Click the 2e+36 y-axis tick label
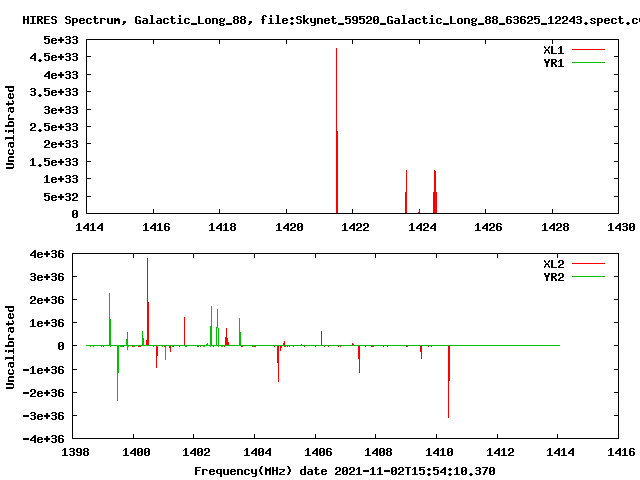Screen dimensions: 640x480 47,300
